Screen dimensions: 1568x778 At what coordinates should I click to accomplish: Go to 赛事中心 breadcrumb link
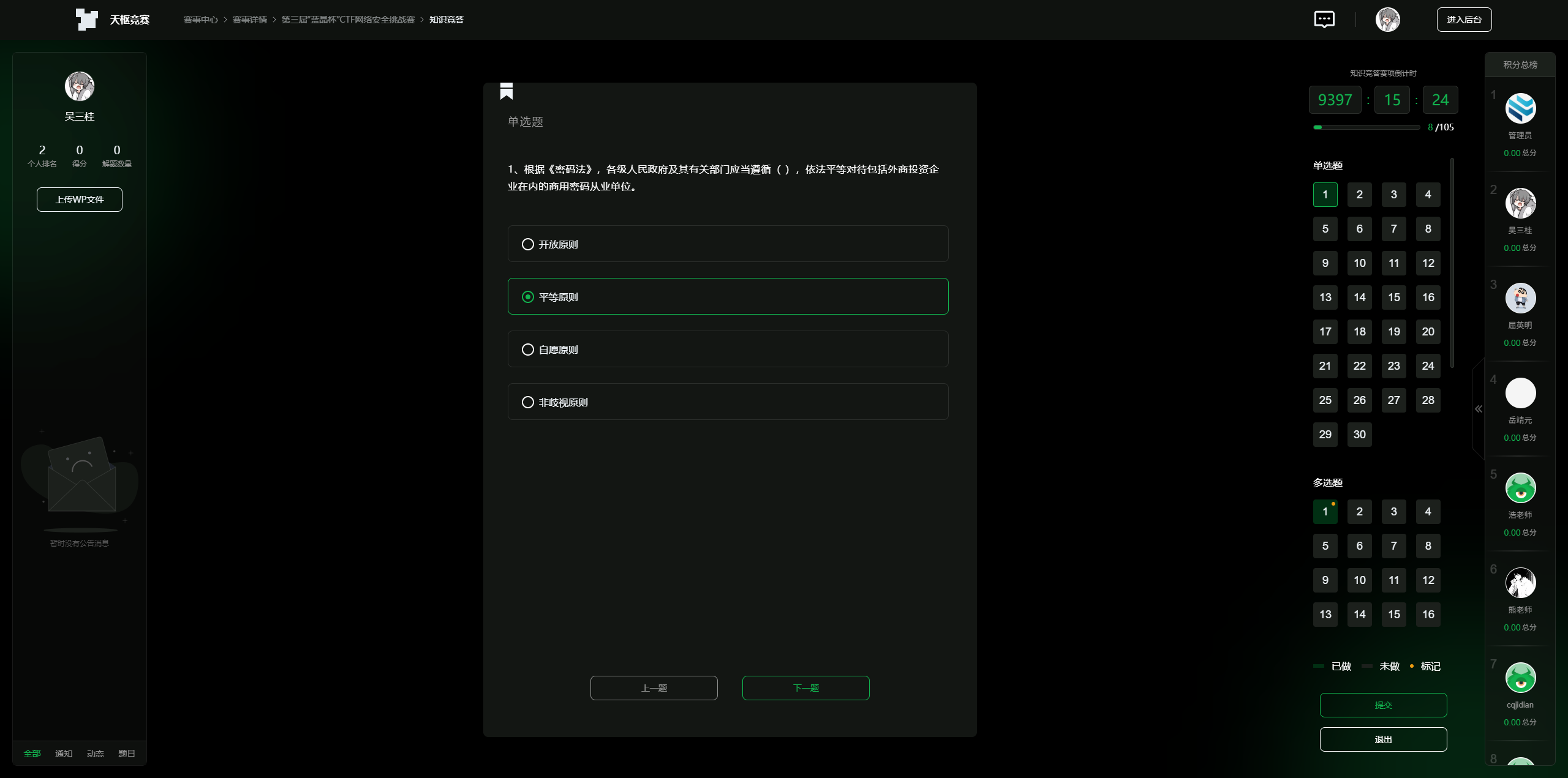coord(200,20)
